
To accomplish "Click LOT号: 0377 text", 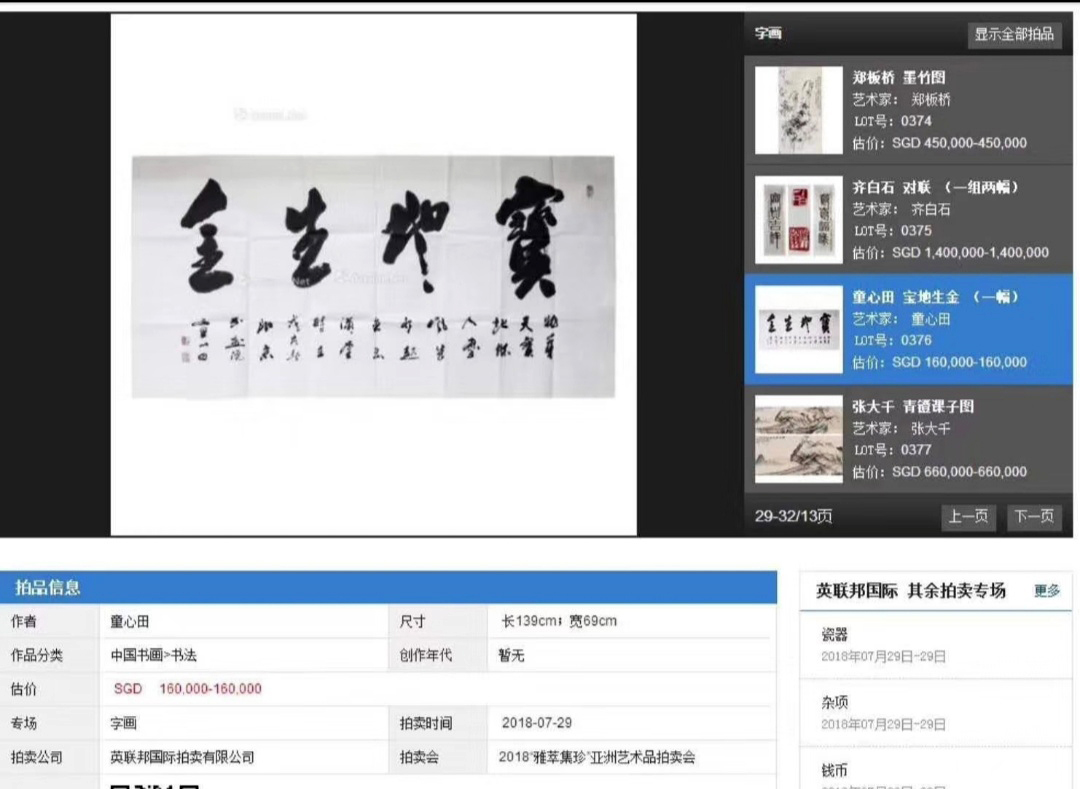I will (x=893, y=450).
